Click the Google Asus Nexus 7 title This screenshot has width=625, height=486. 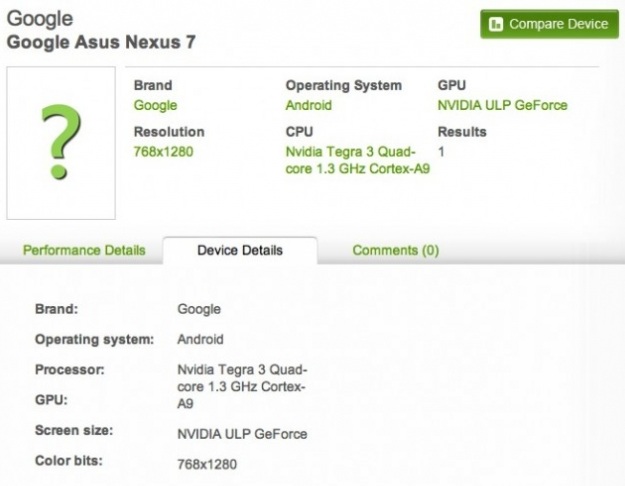pos(101,43)
